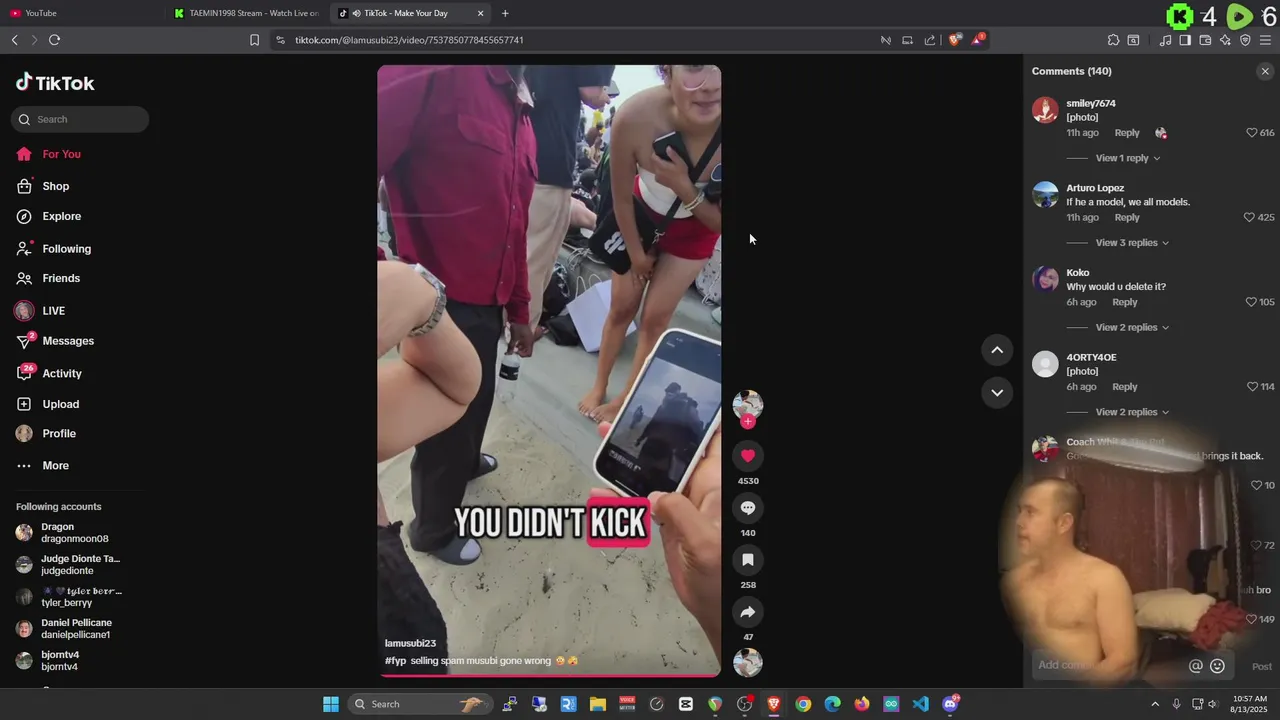The height and width of the screenshot is (720, 1280).
Task: Toggle browser sidebar panel icon
Action: point(1185,40)
